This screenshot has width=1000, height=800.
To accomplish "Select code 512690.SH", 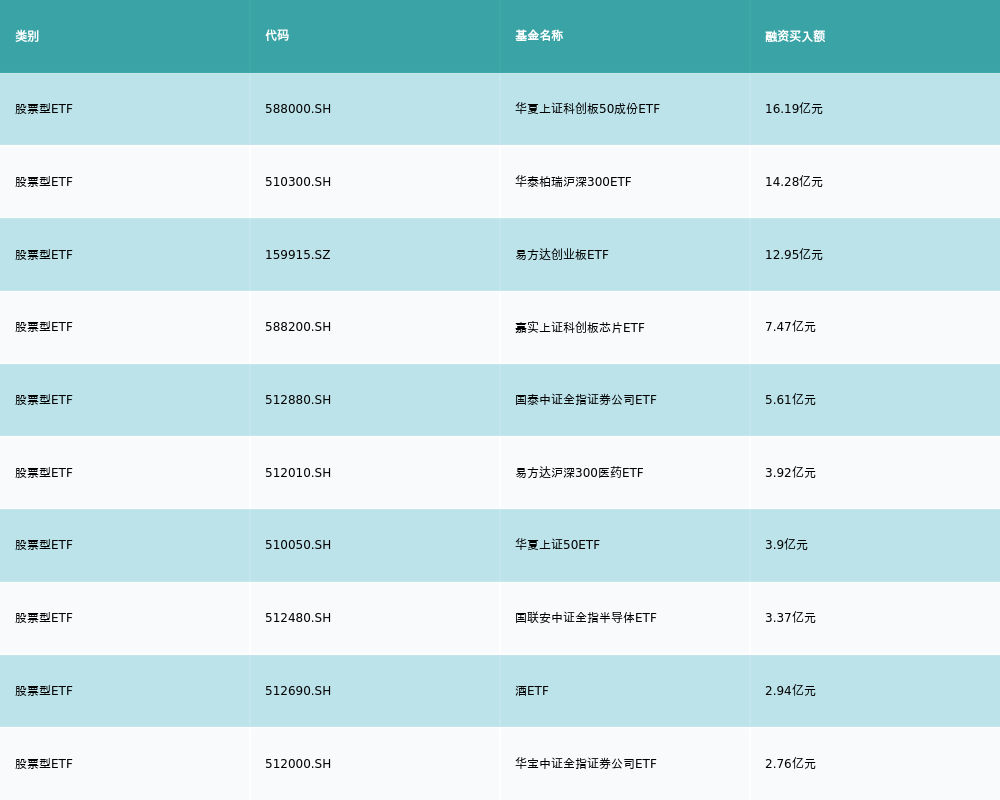I will [x=298, y=691].
